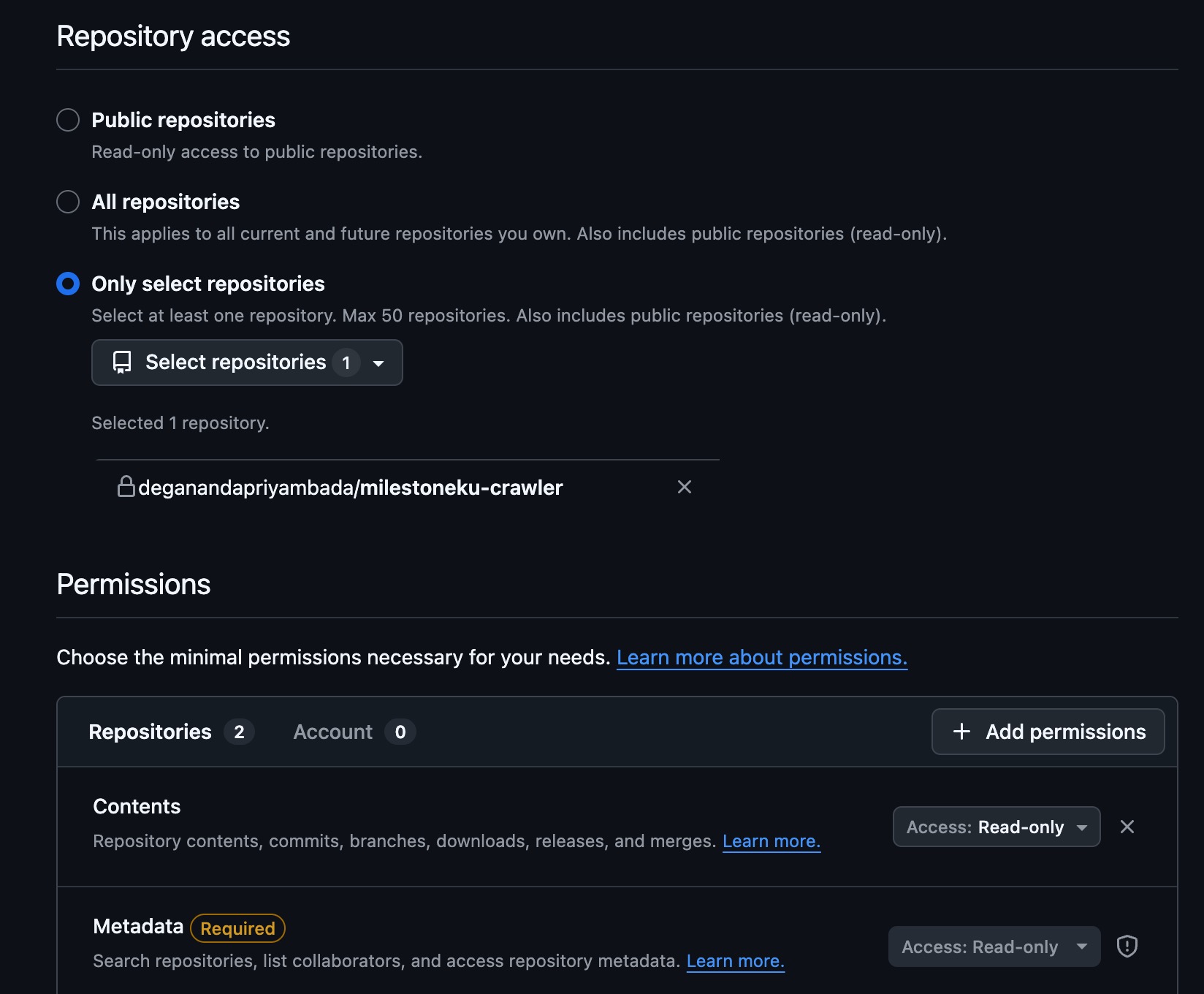Screen dimensions: 1204x994
Task: Open the Learn more about permissions link
Action: click(x=761, y=658)
